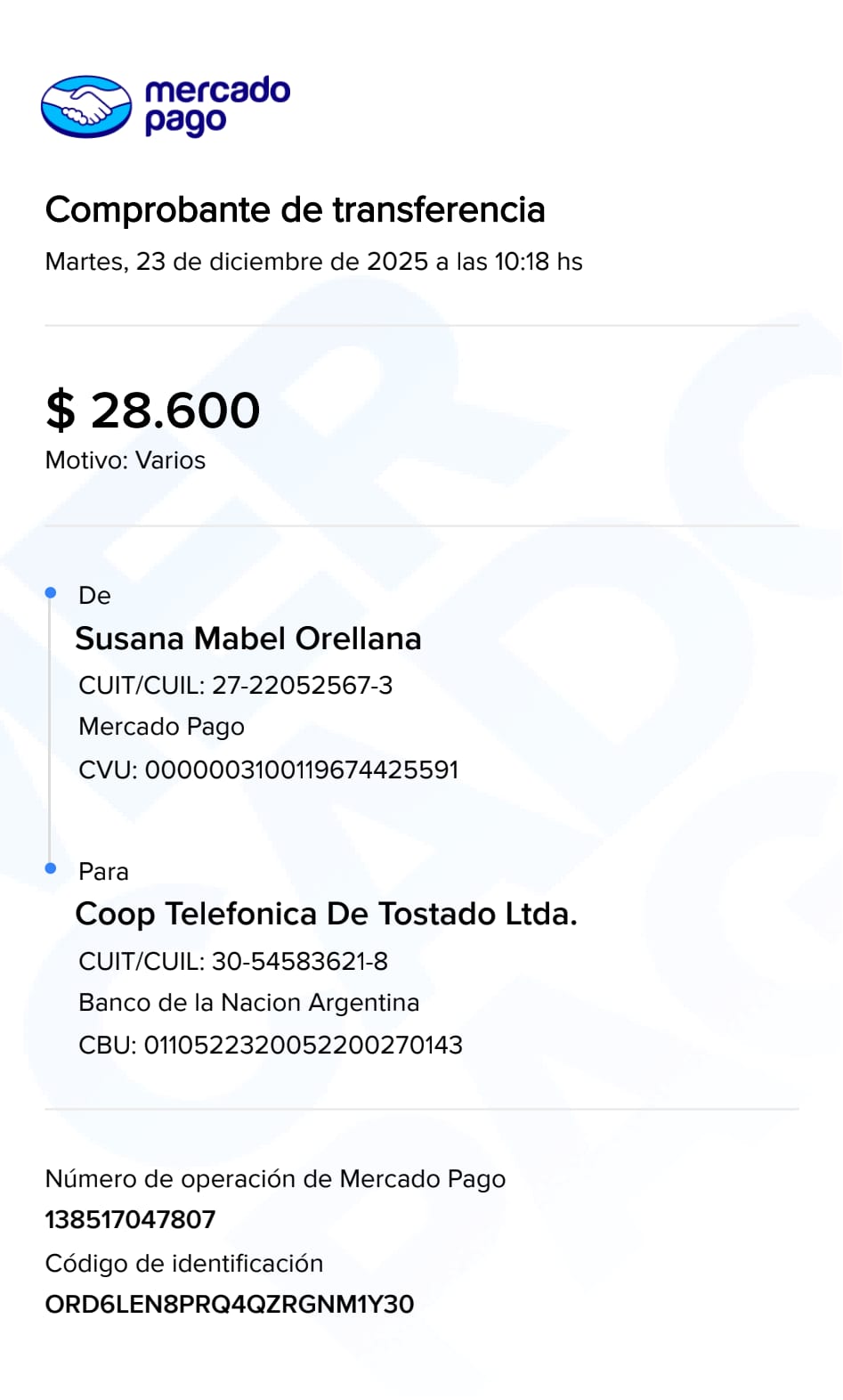Click the sender's Mercado Pago account label
Image resolution: width=843 pixels, height=1400 pixels.
[x=161, y=727]
